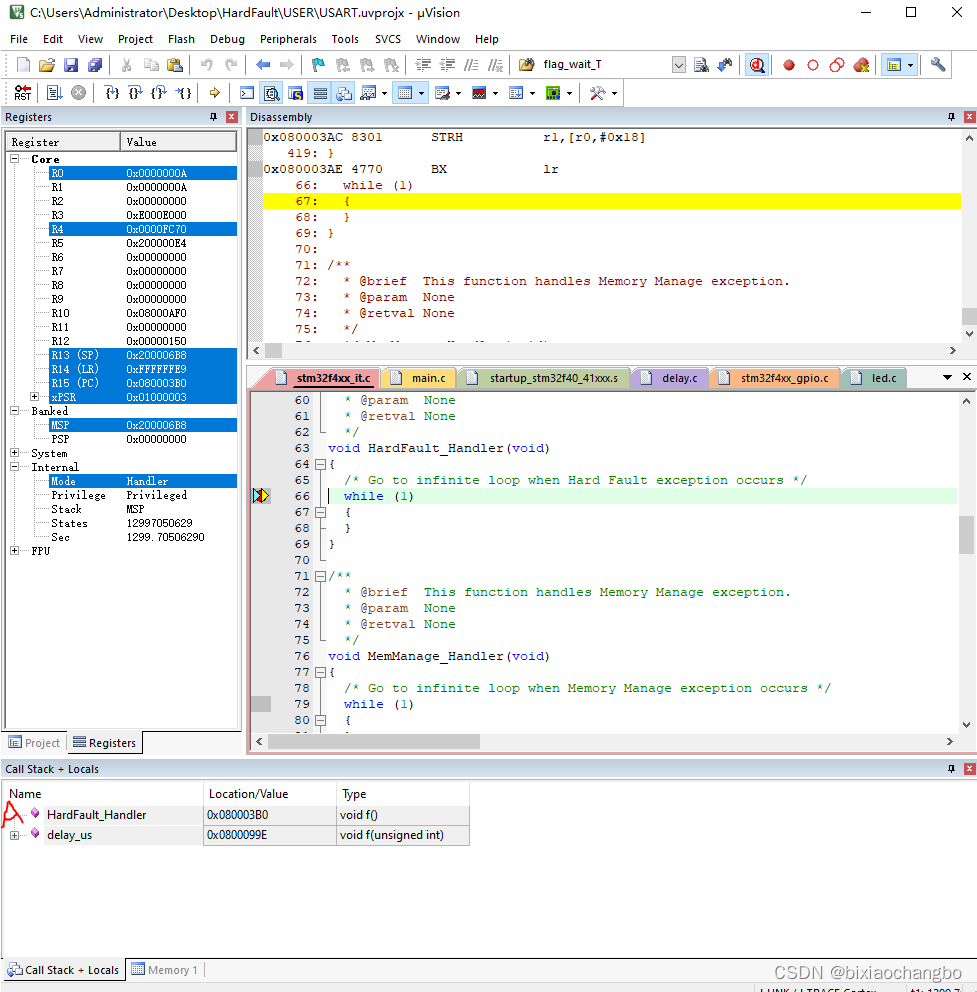Open Configuration wrench icon
The height and width of the screenshot is (992, 977).
tap(938, 65)
